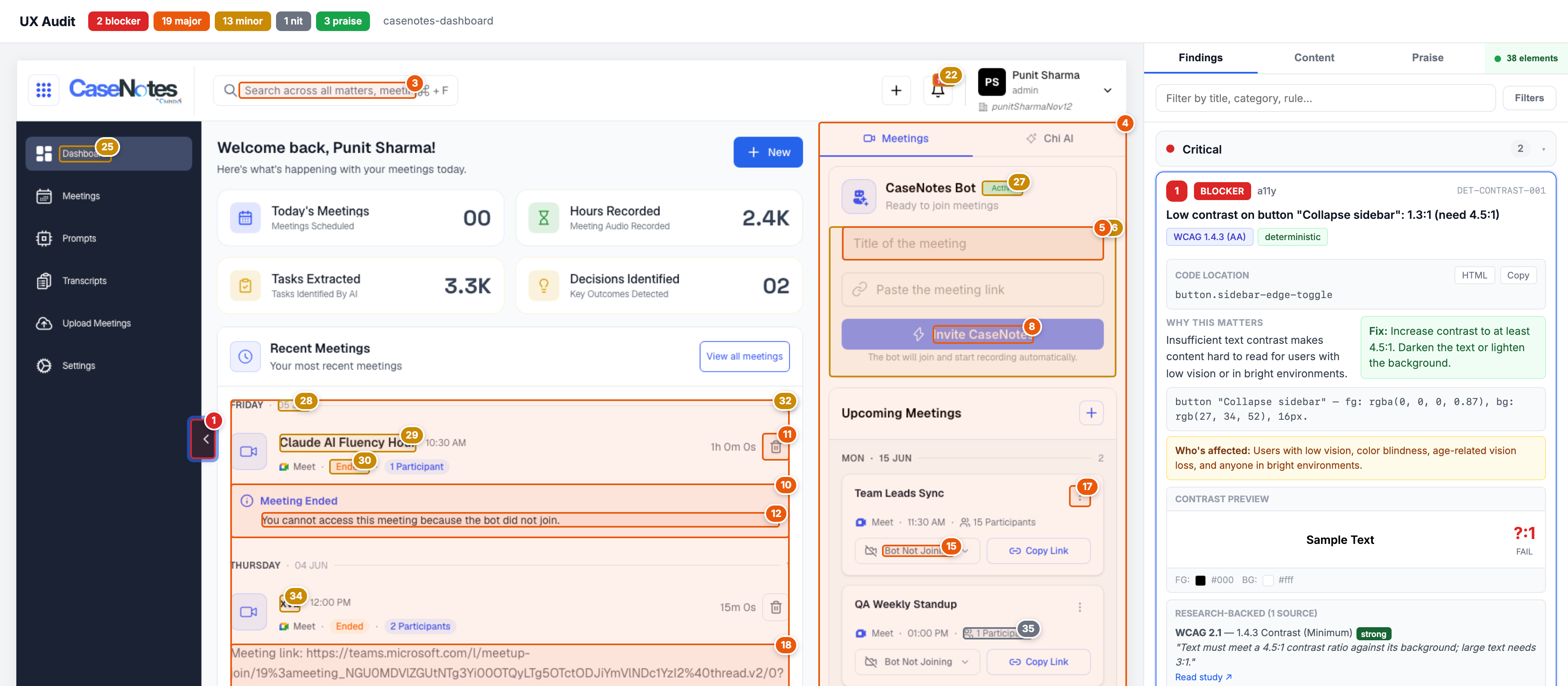Click the plus button beside notifications
Image resolution: width=1568 pixels, height=686 pixels.
click(896, 90)
